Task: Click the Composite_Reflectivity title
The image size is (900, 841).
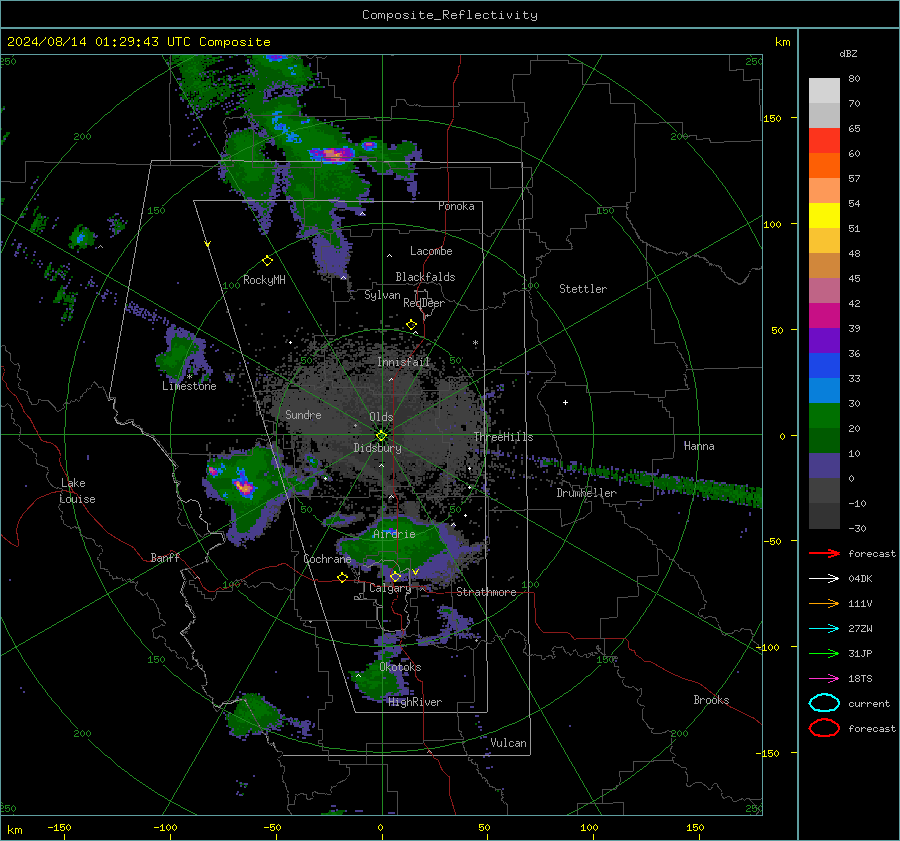Action: 450,15
